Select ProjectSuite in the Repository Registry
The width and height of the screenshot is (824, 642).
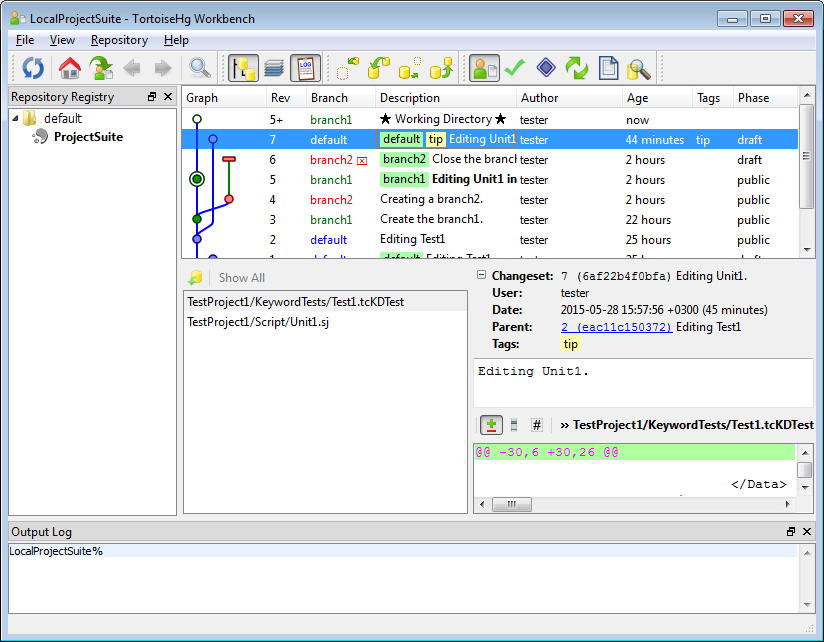(x=88, y=137)
